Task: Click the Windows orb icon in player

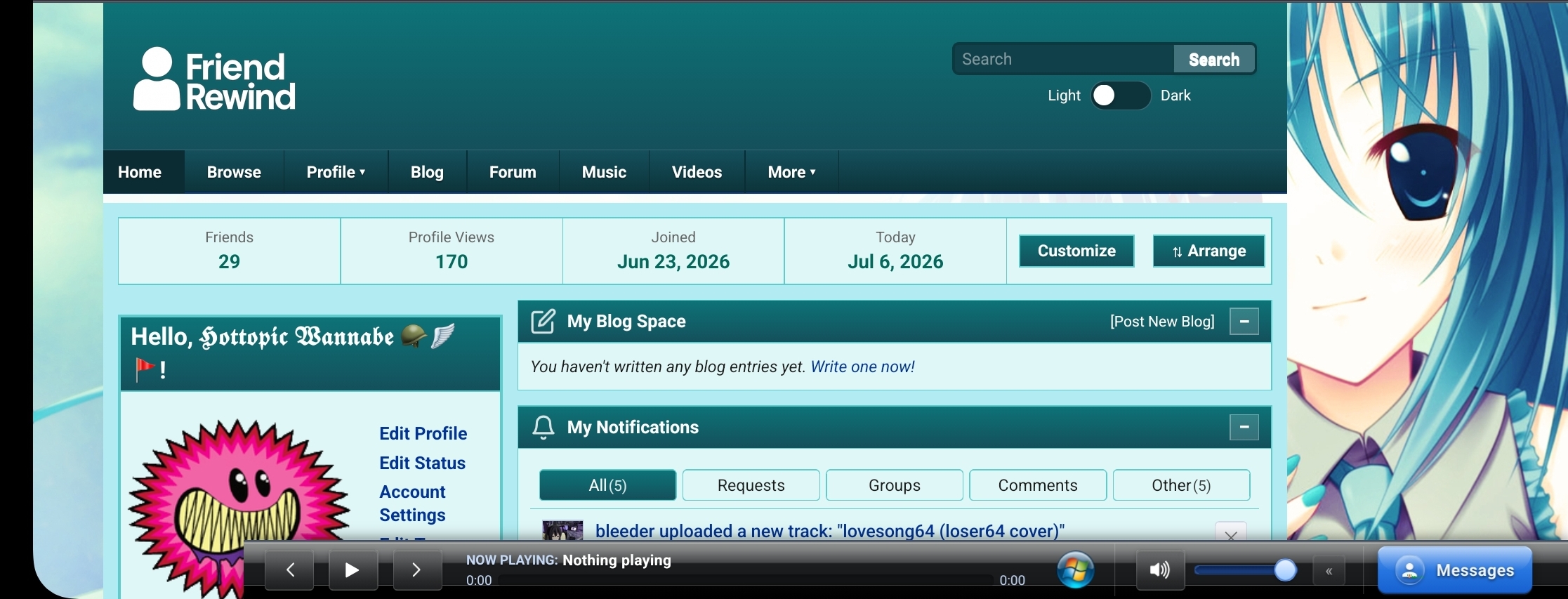Action: 1076,570
